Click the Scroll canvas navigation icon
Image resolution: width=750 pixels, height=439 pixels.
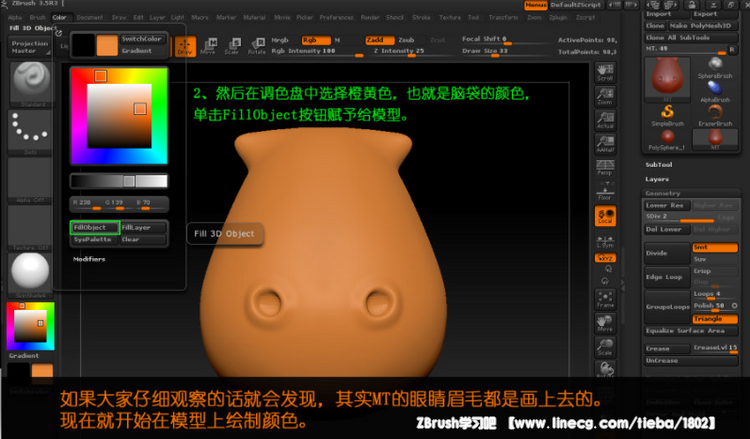pos(605,72)
